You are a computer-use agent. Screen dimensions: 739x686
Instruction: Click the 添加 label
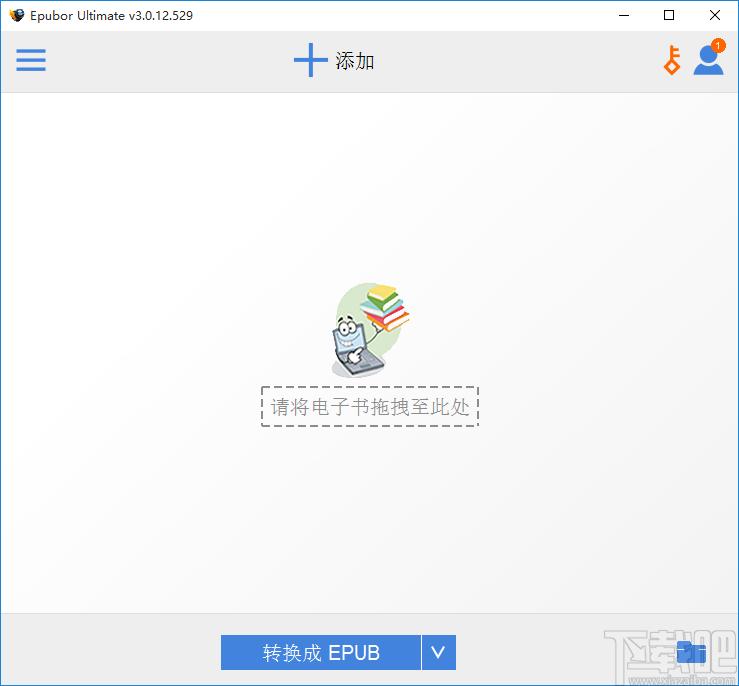(355, 61)
